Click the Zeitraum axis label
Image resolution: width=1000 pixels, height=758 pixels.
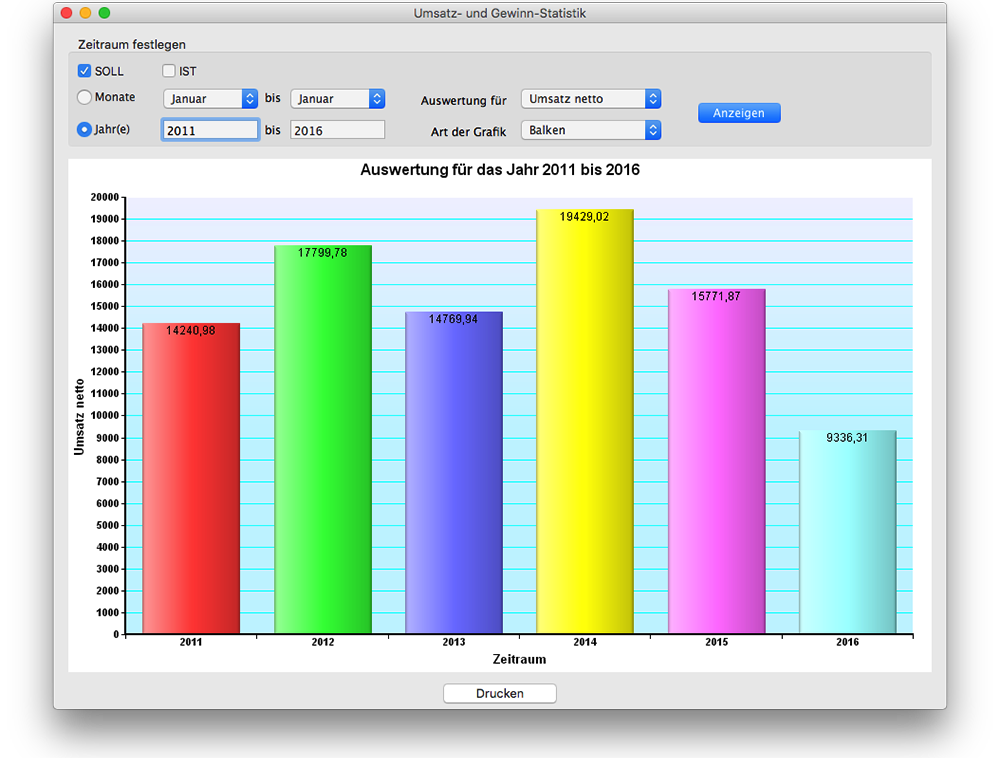tap(519, 659)
